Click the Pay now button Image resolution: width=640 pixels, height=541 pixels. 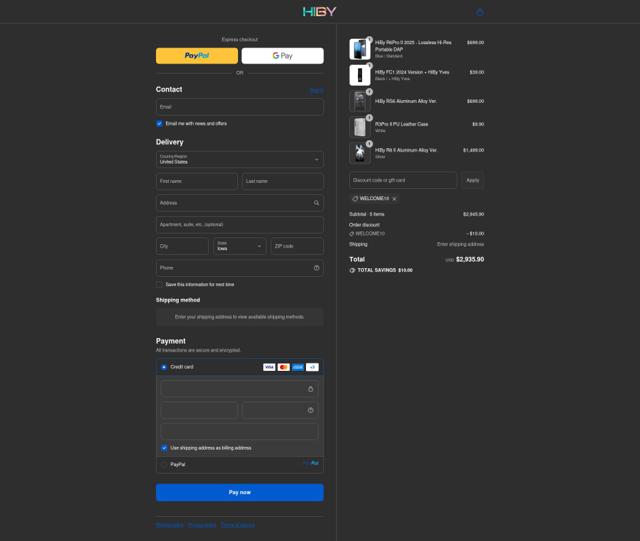point(240,492)
